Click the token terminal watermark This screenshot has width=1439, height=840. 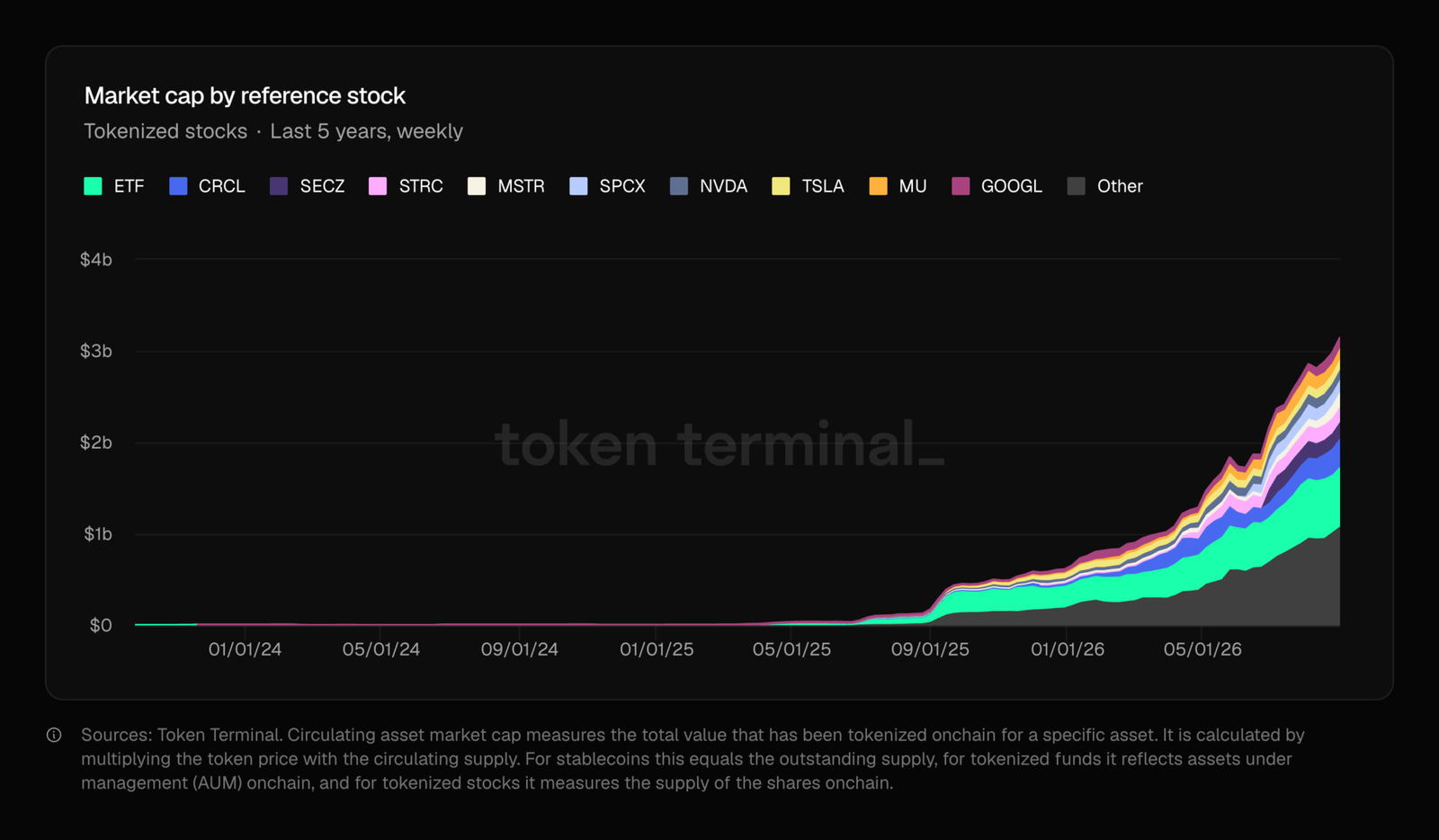click(719, 444)
